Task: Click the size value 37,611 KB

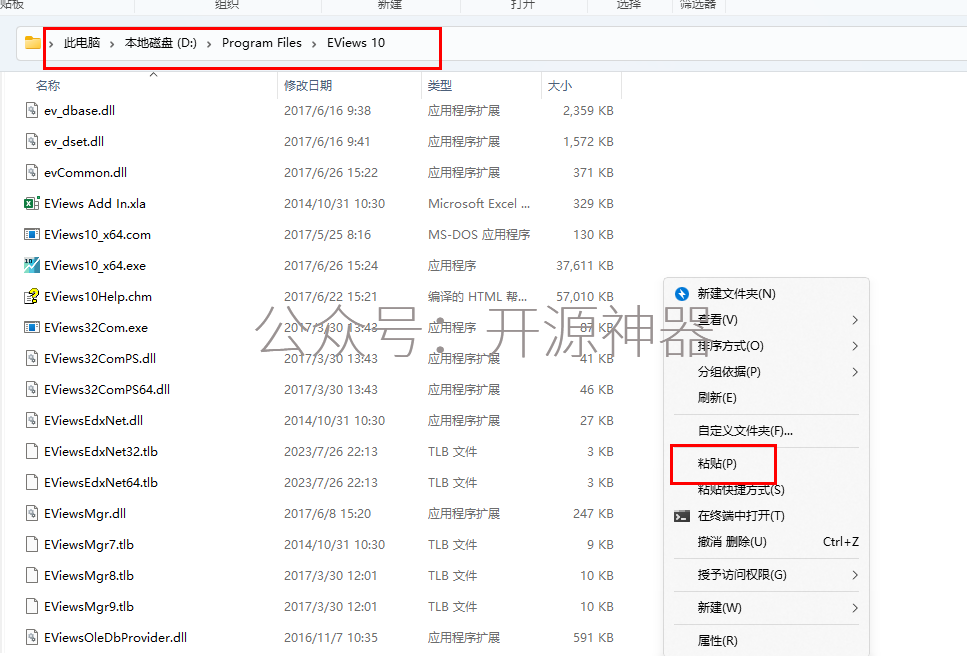Action: pyautogui.click(x=585, y=266)
